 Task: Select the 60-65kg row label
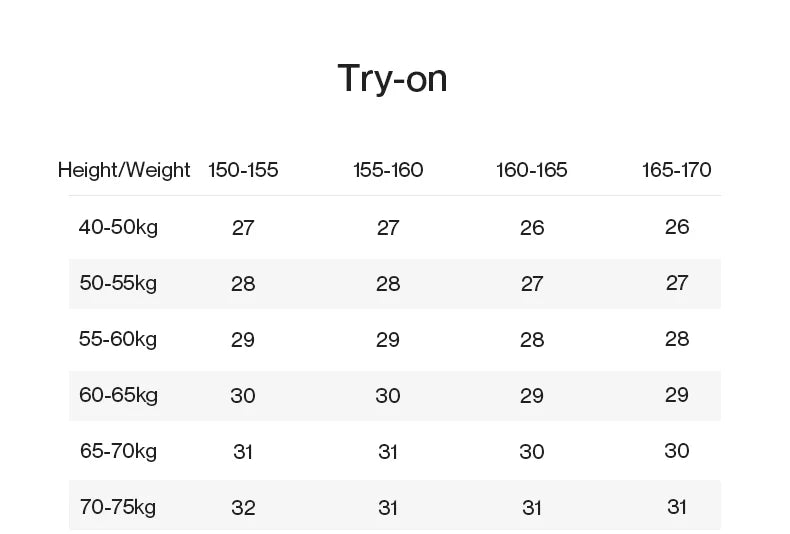pos(119,395)
